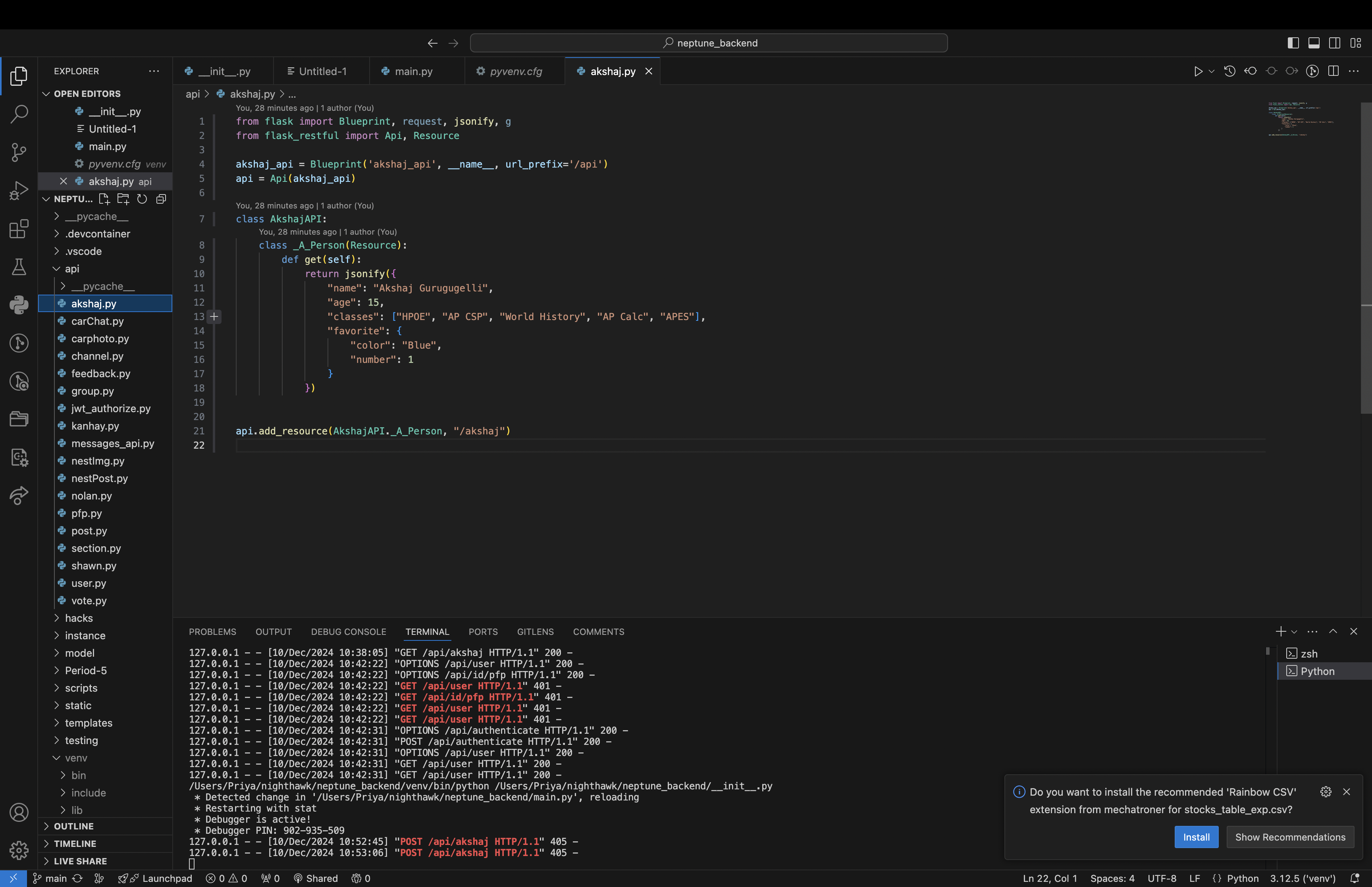The height and width of the screenshot is (887, 1372).
Task: Click the 3.12.5 ('venv') interpreter
Action: [1303, 878]
